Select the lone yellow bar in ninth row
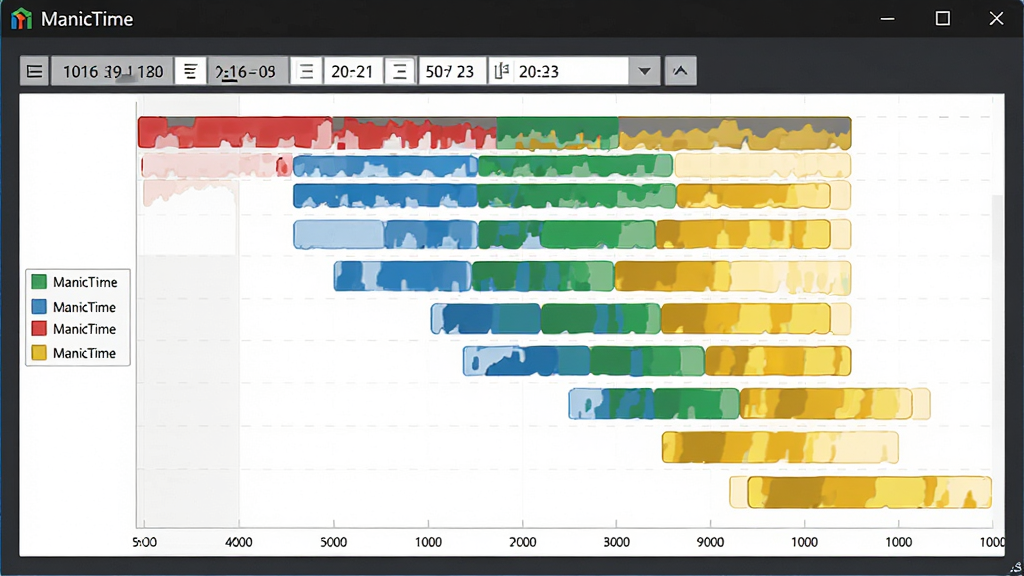The image size is (1024, 576). (x=780, y=447)
